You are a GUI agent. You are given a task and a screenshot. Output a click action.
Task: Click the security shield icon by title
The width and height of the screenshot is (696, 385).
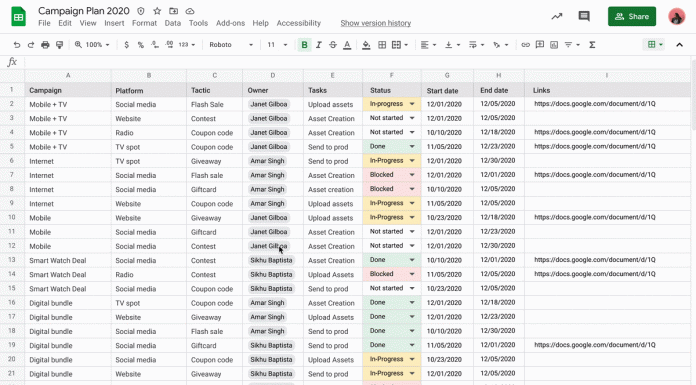tap(141, 11)
